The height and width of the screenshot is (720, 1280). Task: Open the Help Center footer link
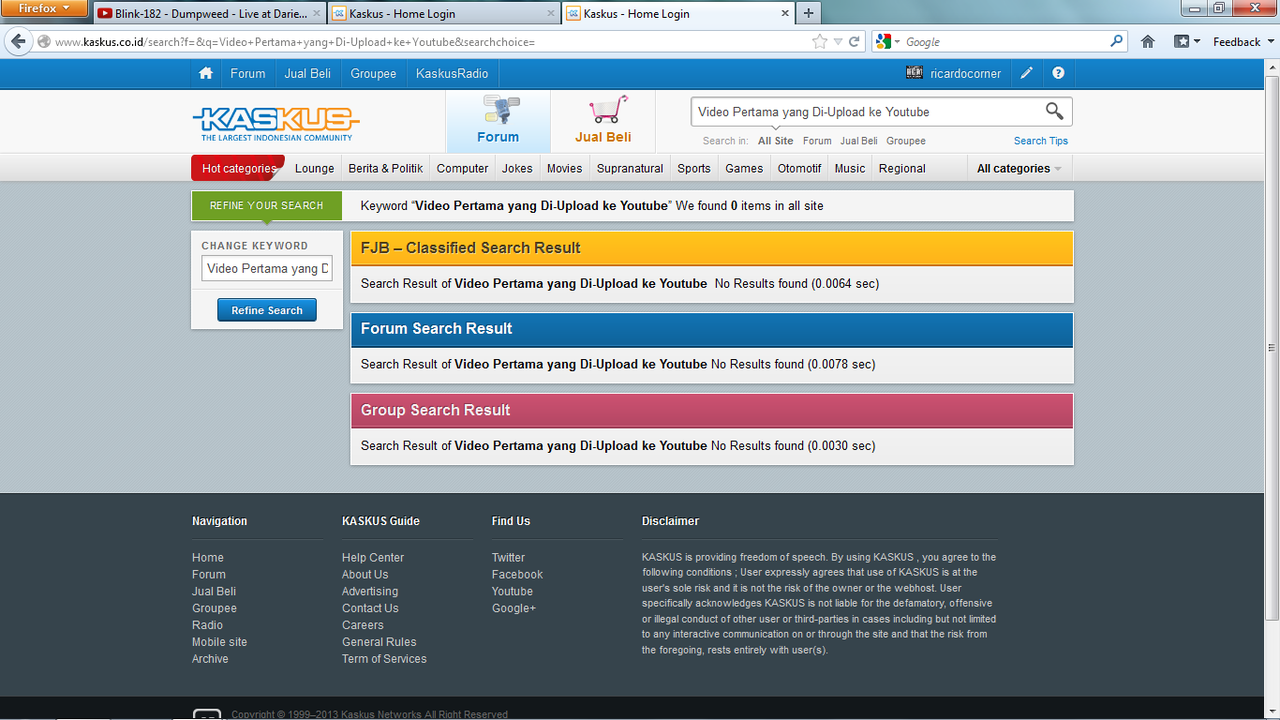373,557
